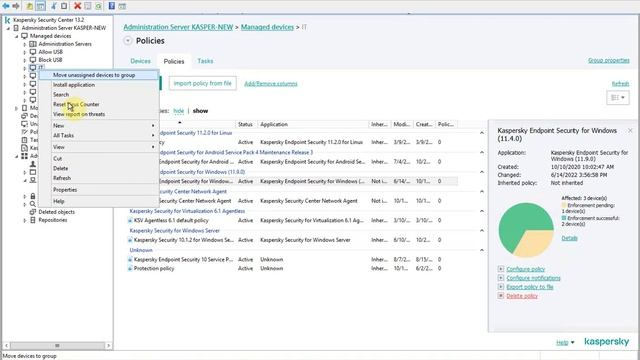Click the show inherited policies link
This screenshot has width=640, height=360.
tap(200, 111)
